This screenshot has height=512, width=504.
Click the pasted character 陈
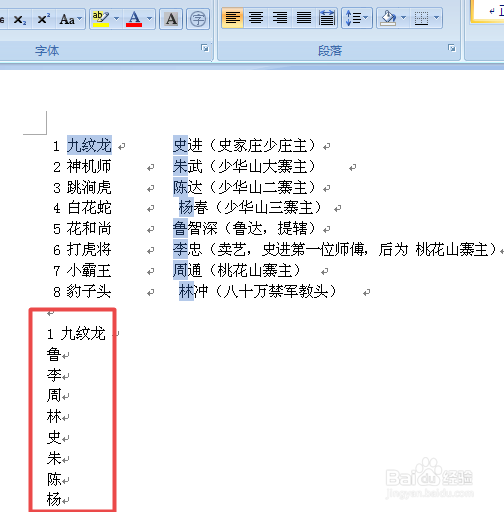pyautogui.click(x=54, y=479)
